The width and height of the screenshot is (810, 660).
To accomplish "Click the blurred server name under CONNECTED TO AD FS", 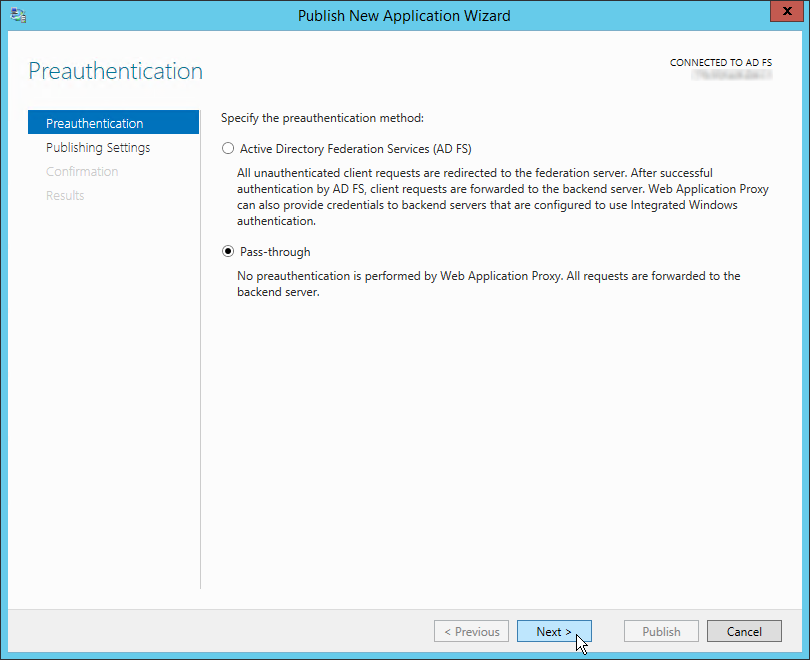I will click(732, 75).
